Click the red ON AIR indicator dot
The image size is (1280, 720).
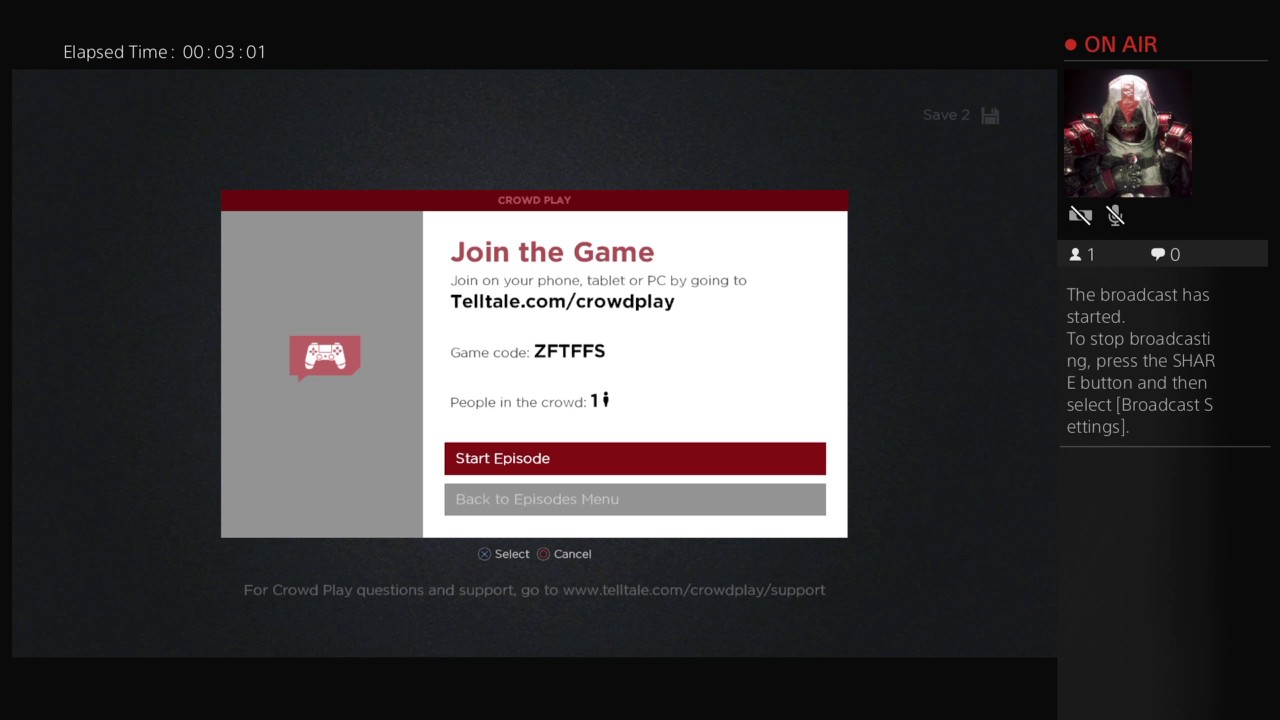pos(1071,45)
